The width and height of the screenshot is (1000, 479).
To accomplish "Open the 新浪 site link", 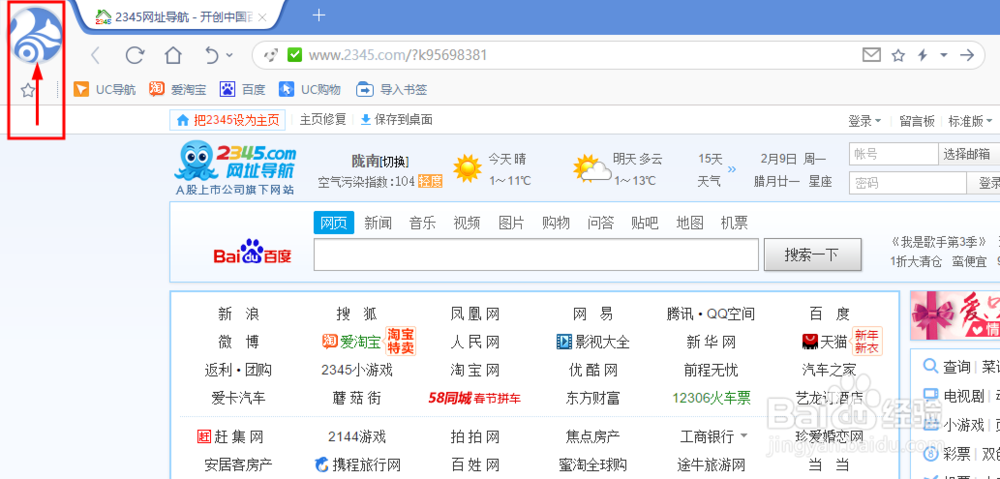I will 239,314.
